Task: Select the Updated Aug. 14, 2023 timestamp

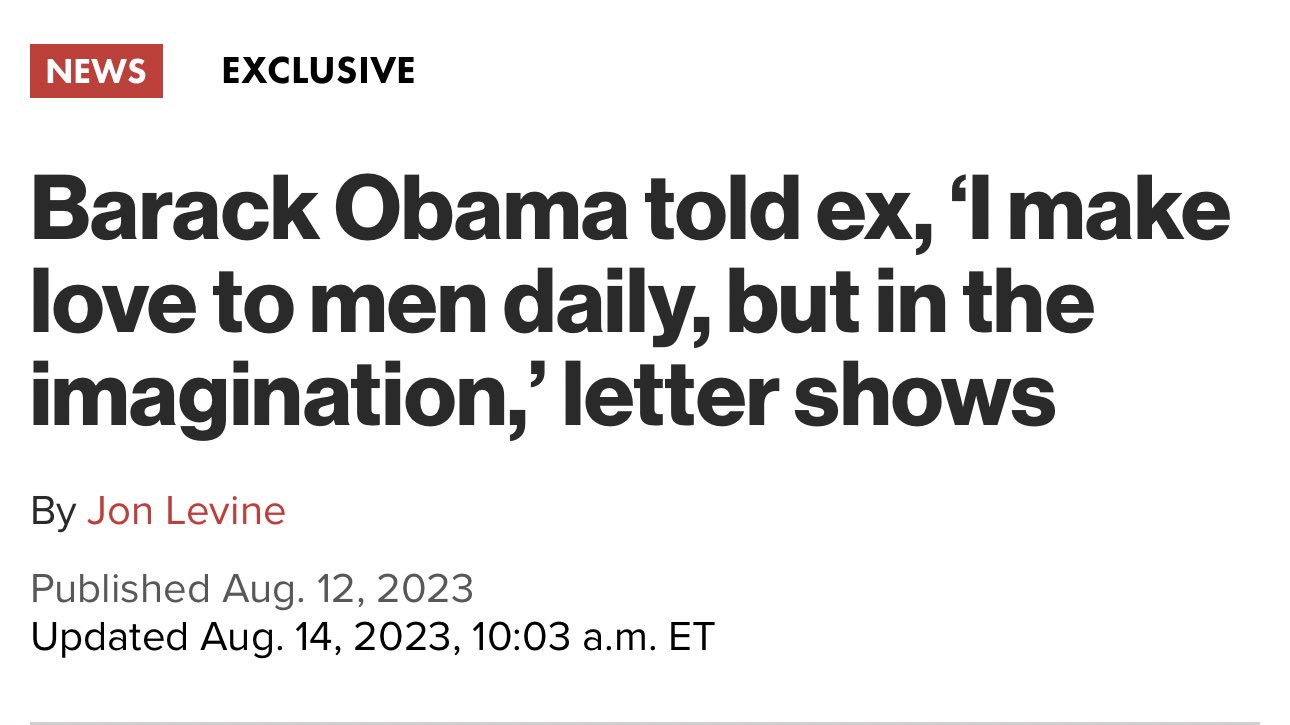Action: pyautogui.click(x=372, y=636)
